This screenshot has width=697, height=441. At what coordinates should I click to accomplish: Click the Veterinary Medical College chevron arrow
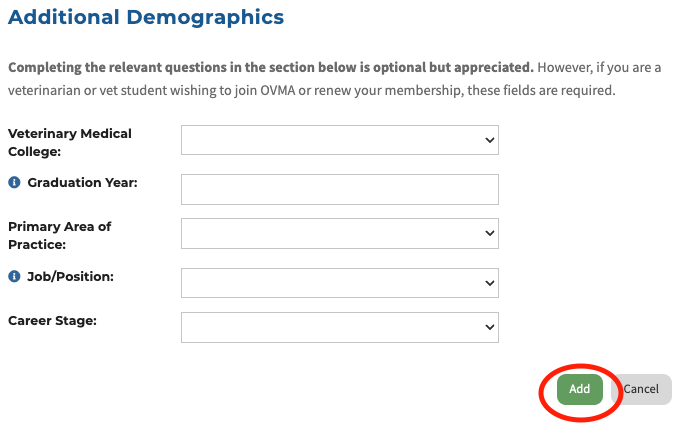point(489,141)
